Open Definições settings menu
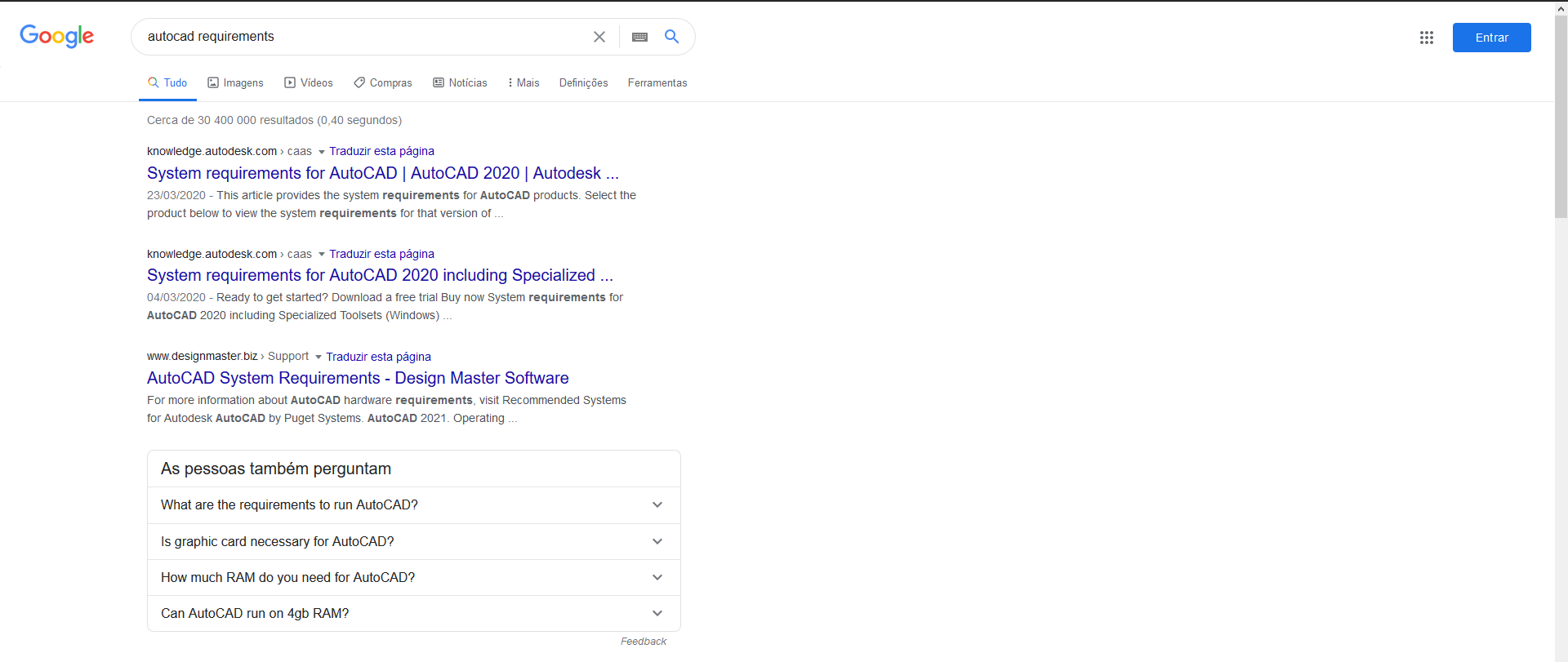 click(583, 82)
